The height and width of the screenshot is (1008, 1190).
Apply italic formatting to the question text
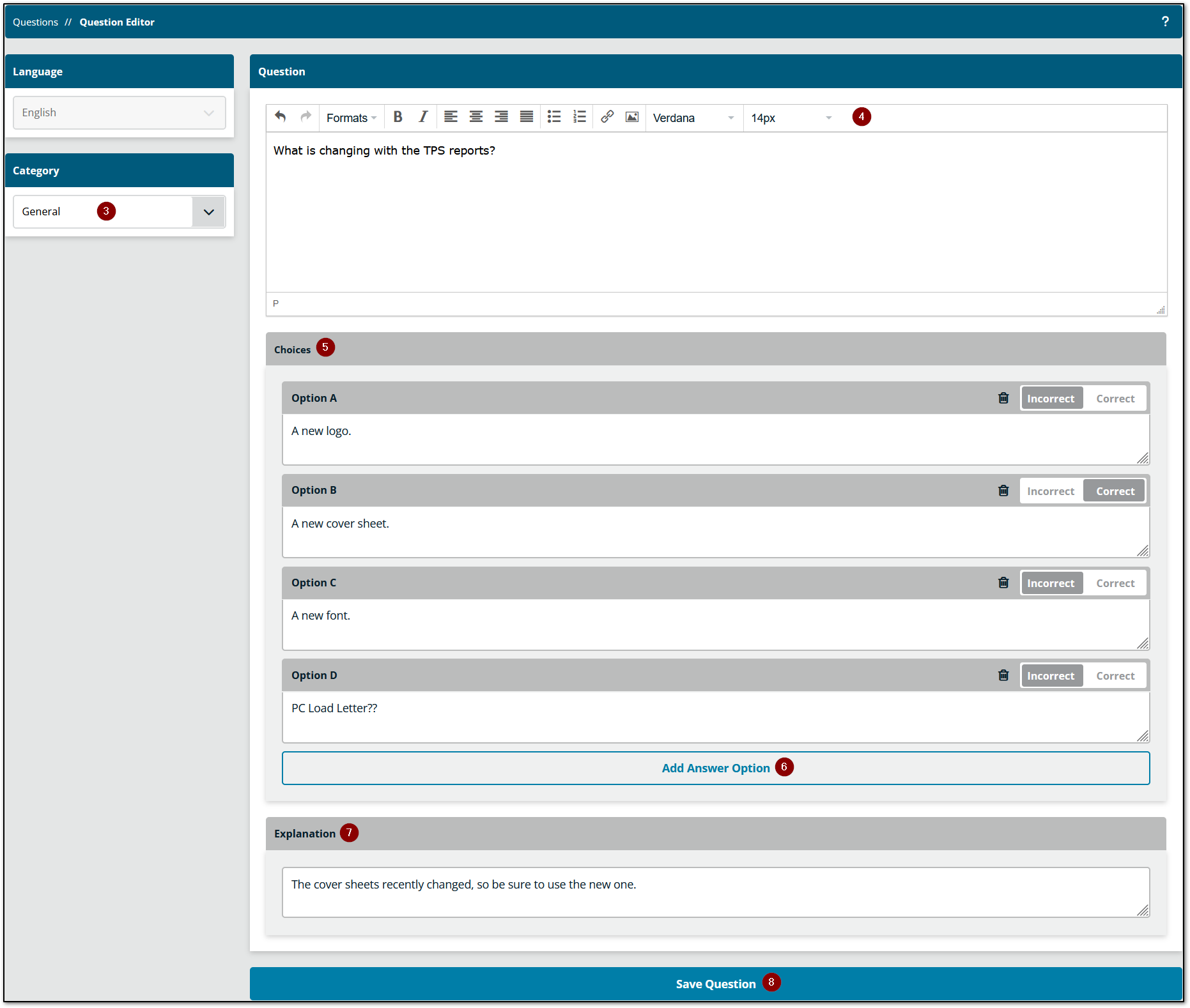click(x=423, y=117)
